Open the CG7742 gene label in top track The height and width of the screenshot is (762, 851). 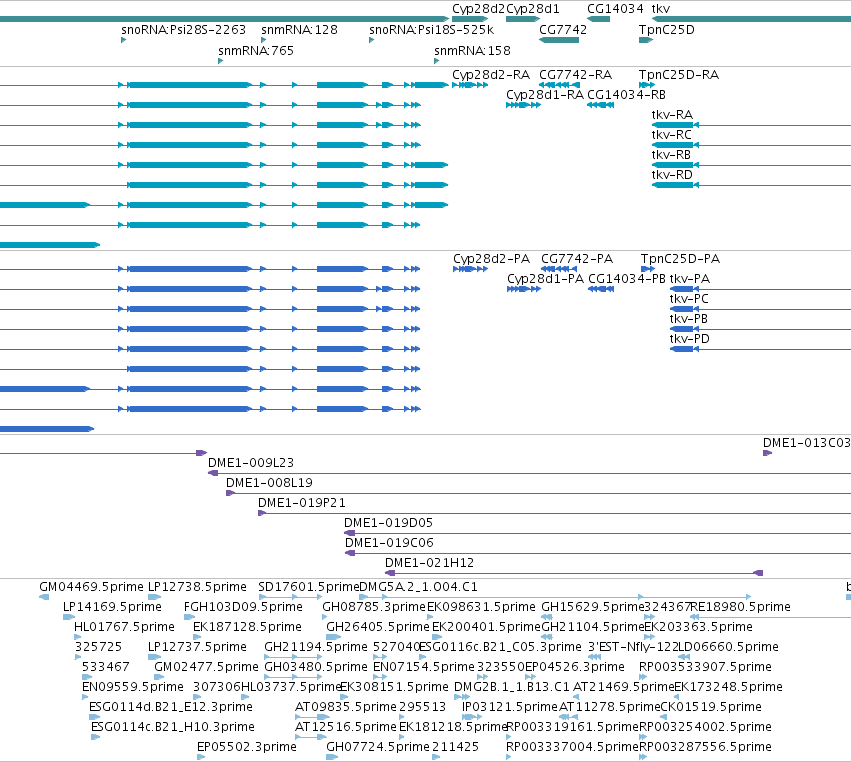point(563,30)
